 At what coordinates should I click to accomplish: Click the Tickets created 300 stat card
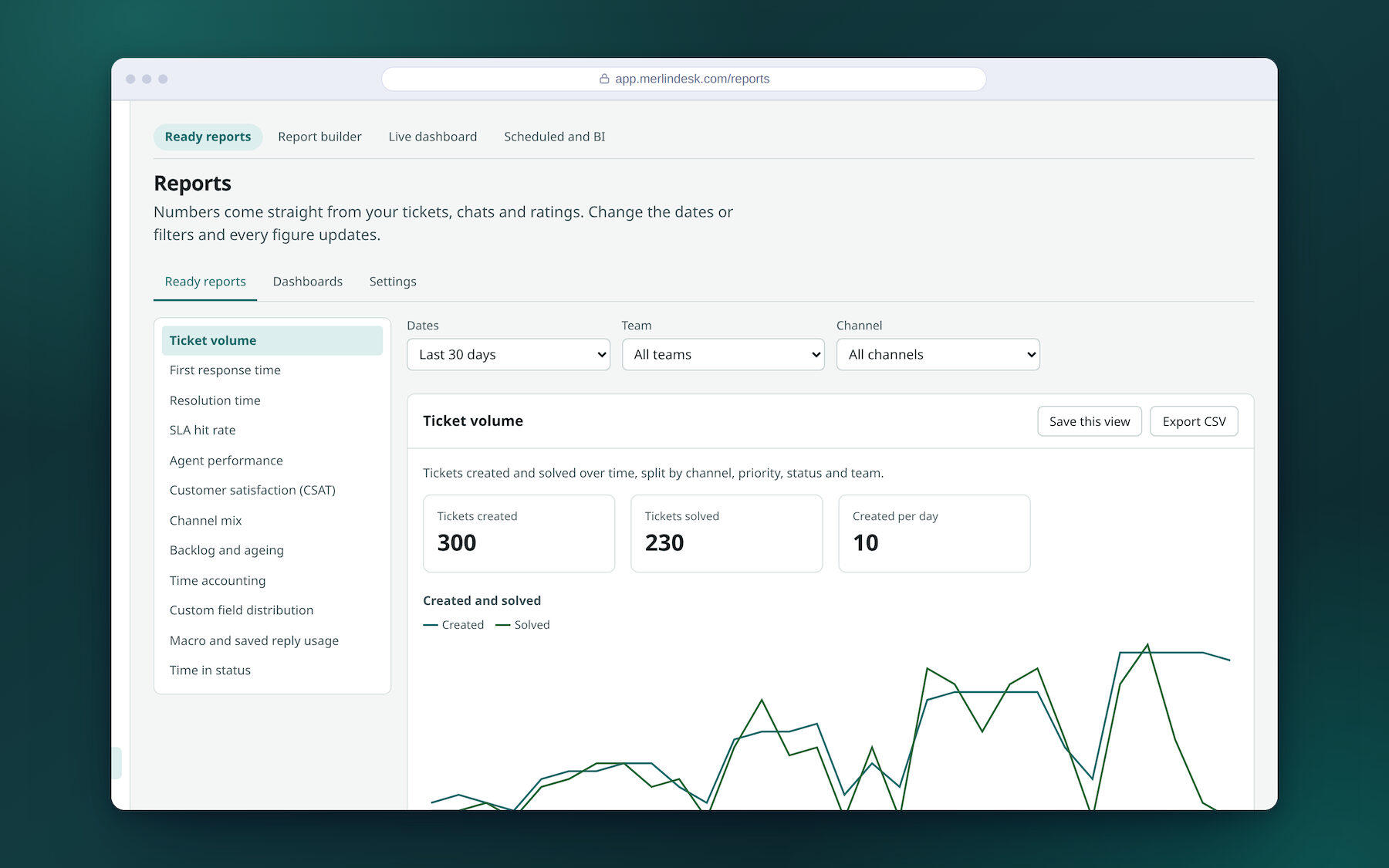click(x=519, y=533)
